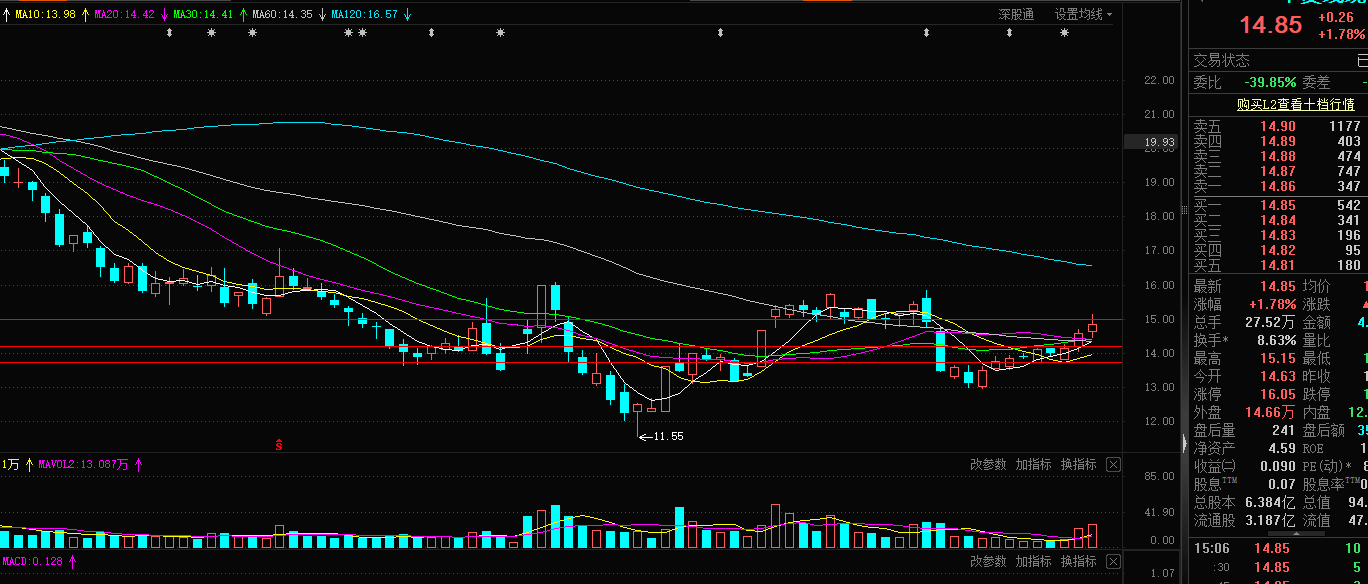Click the red S marker on chart
This screenshot has height=584, width=1368.
tap(279, 444)
